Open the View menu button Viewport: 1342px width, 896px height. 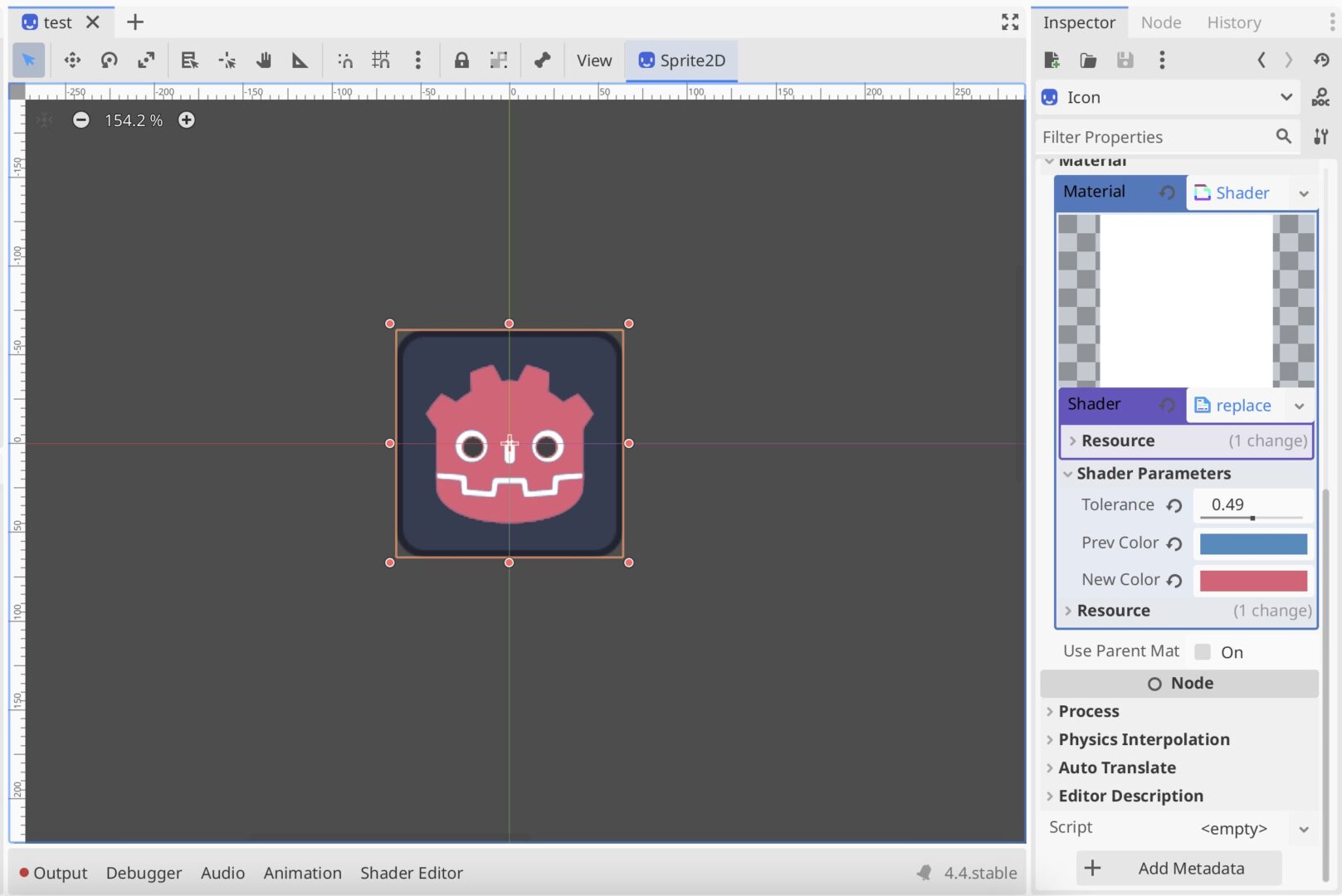coord(594,61)
